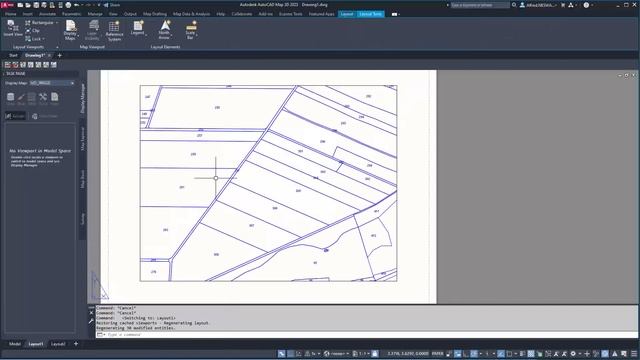Toggle lineweight display in status bar
640x360 pixels.
[x=522, y=353]
